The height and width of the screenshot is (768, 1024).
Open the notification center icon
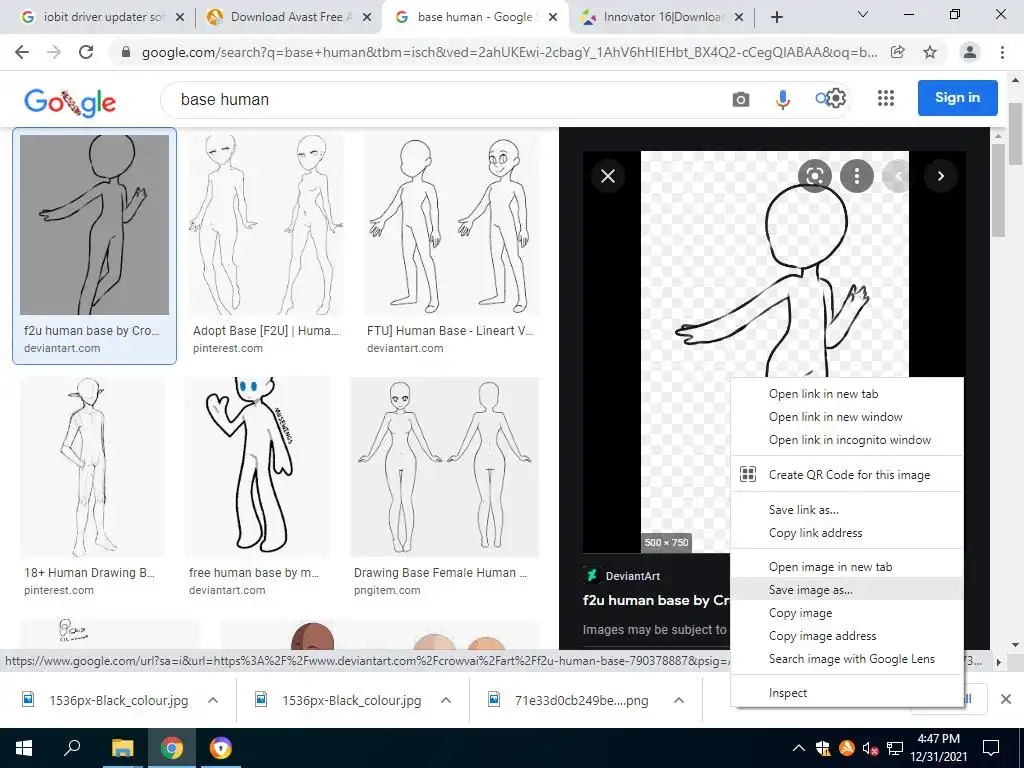coord(991,748)
